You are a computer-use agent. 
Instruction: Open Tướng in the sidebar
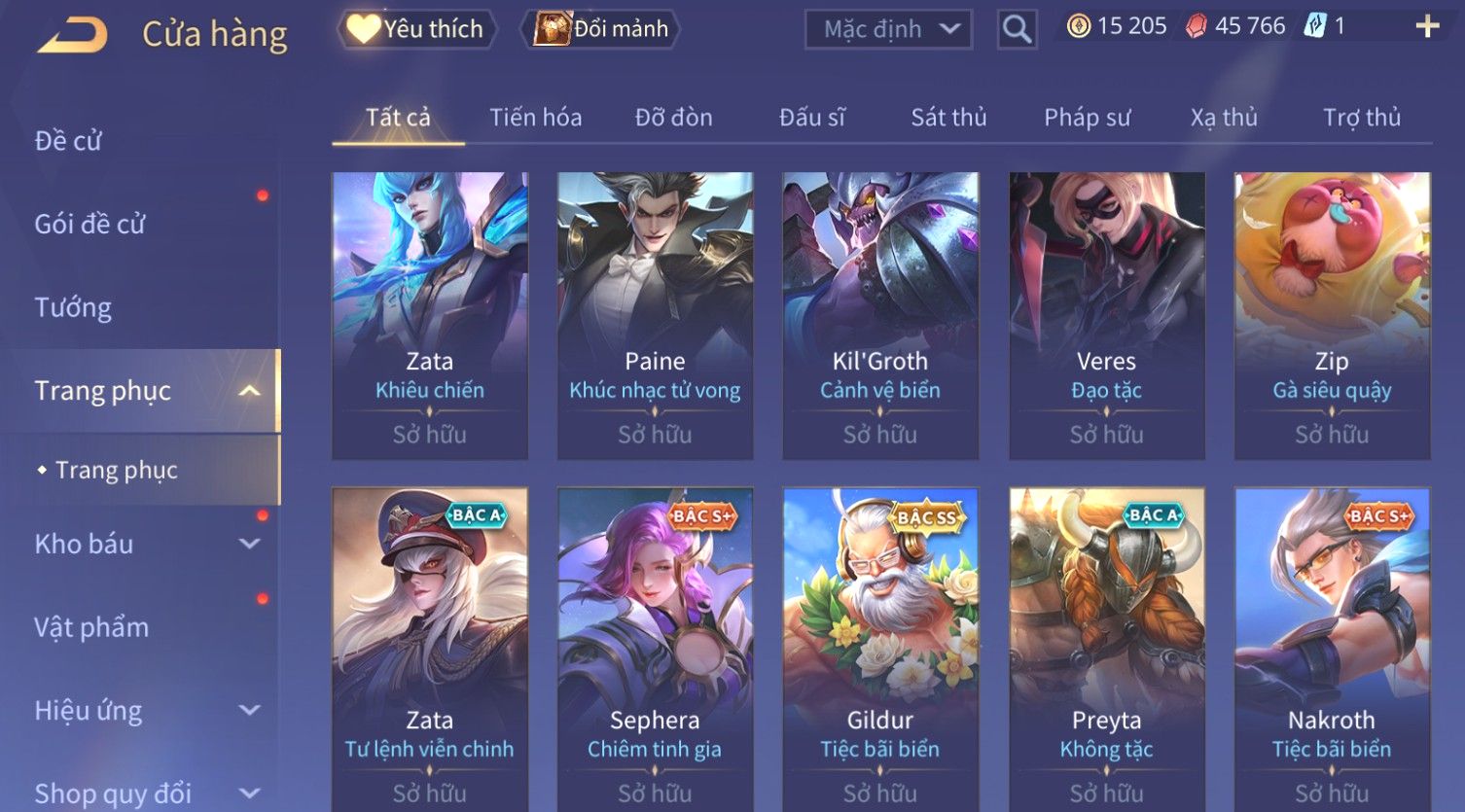(x=73, y=308)
